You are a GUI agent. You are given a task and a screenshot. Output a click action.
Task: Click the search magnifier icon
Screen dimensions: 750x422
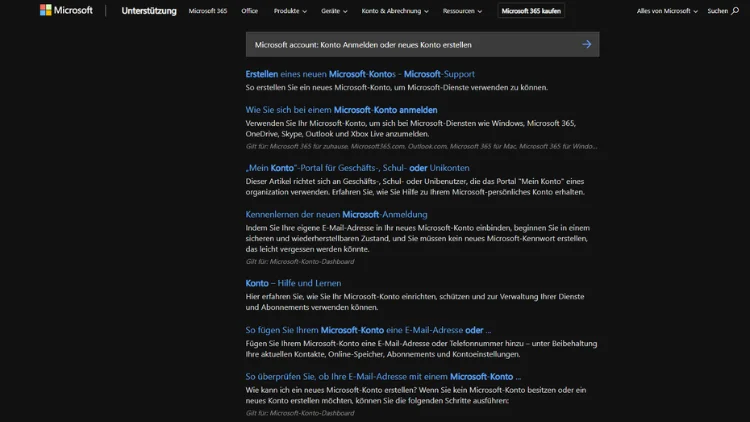point(735,11)
